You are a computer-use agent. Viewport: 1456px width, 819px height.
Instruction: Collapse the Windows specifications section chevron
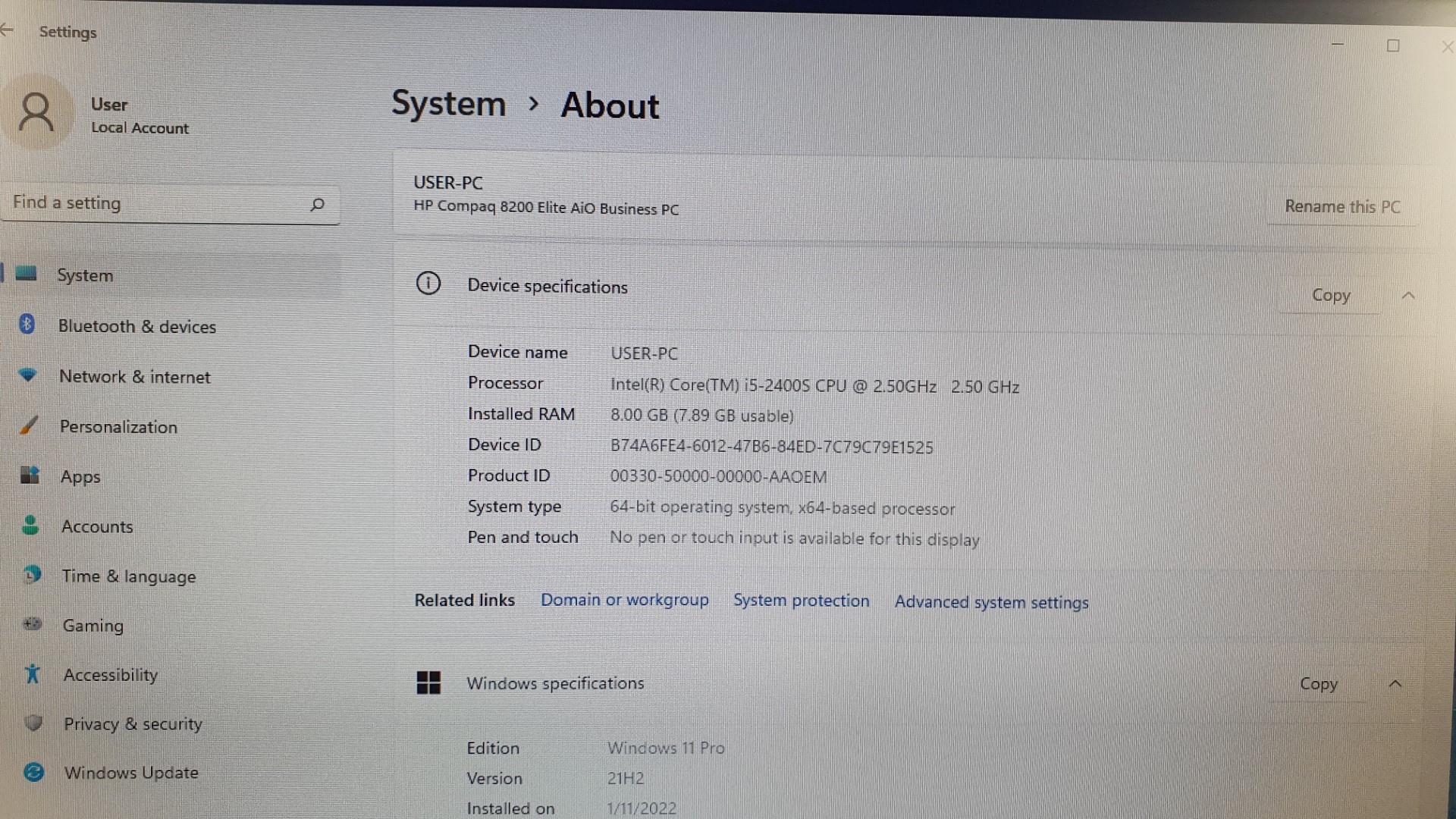(x=1395, y=684)
